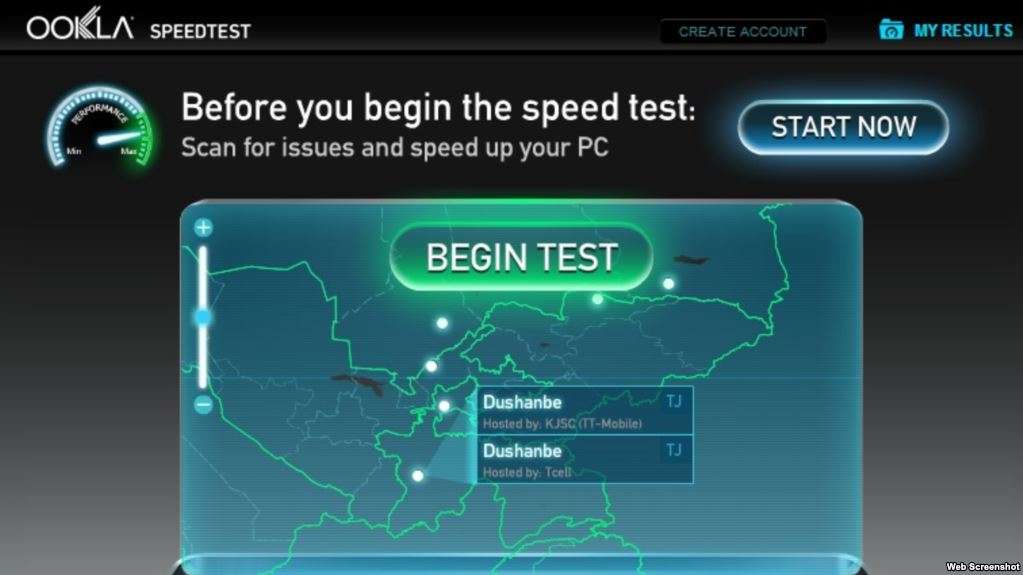This screenshot has height=575, width=1023.
Task: Click the Speedtest title text in header
Action: pos(200,31)
